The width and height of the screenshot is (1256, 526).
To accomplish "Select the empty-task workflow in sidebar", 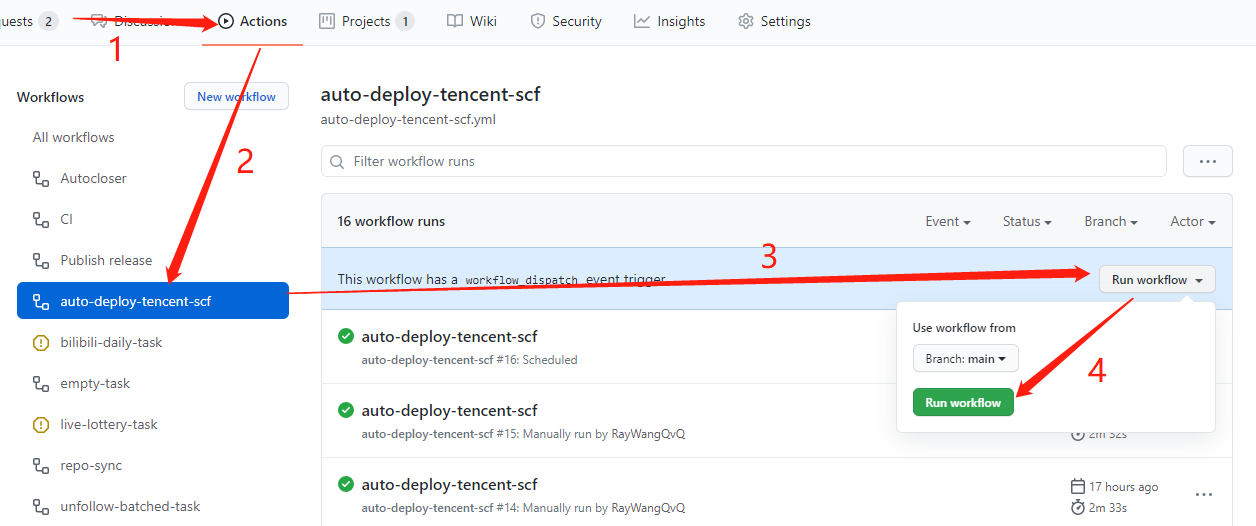I will tap(95, 384).
